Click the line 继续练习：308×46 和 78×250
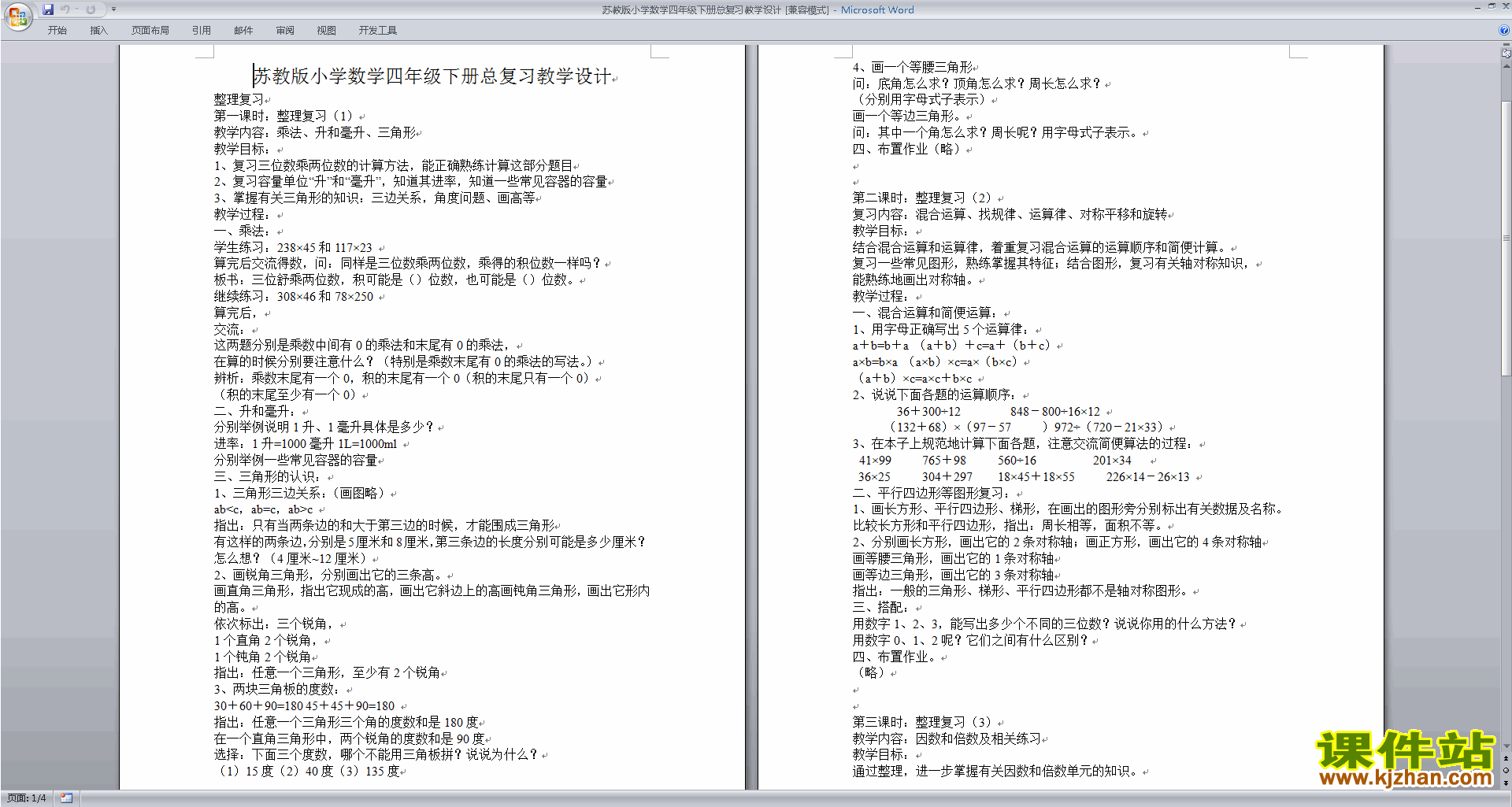This screenshot has height=807, width=1512. pos(294,296)
